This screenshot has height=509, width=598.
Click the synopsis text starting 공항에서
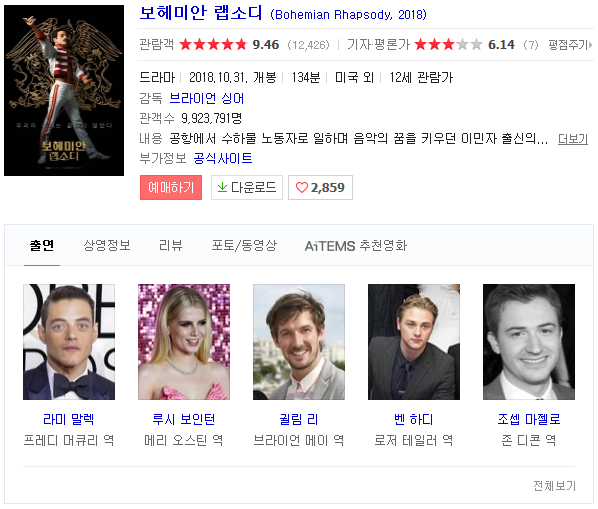point(358,138)
